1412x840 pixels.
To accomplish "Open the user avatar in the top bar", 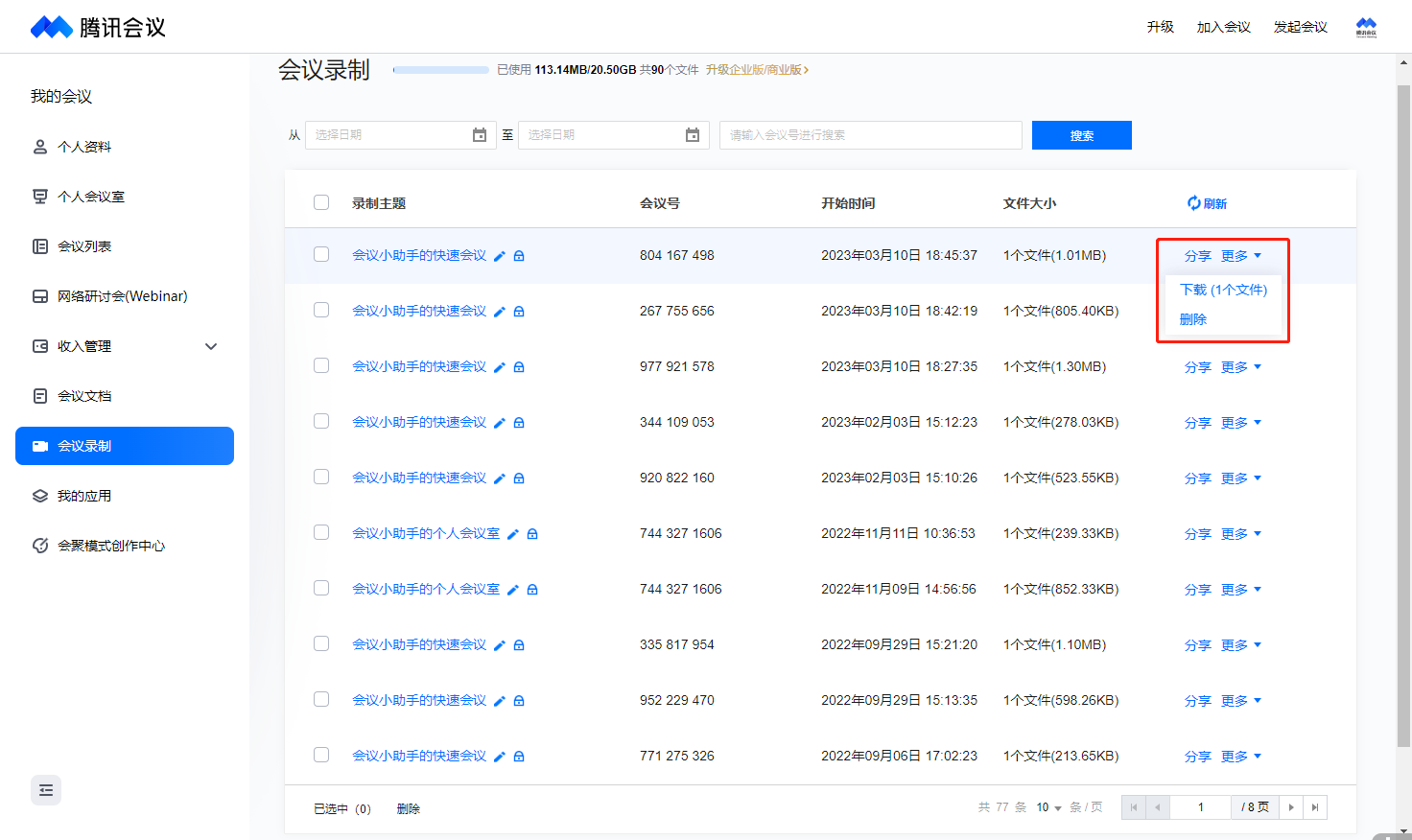I will tap(1366, 27).
